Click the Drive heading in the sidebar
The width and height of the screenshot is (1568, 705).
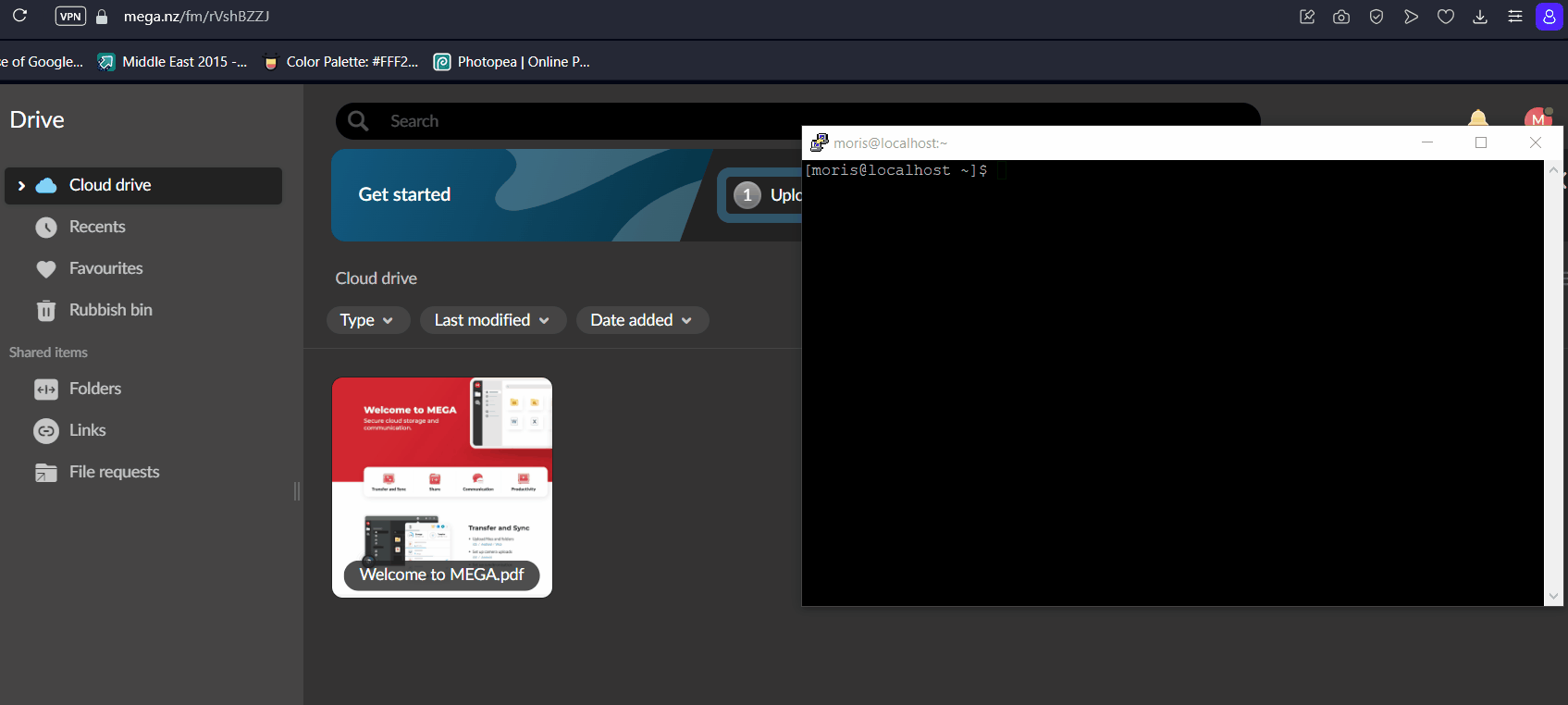pos(37,120)
